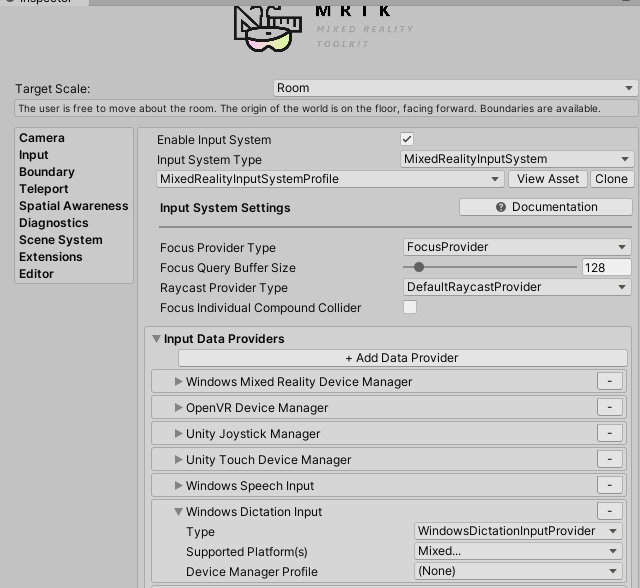Remove Windows Dictation Input provider
This screenshot has width=640, height=588.
[x=610, y=511]
